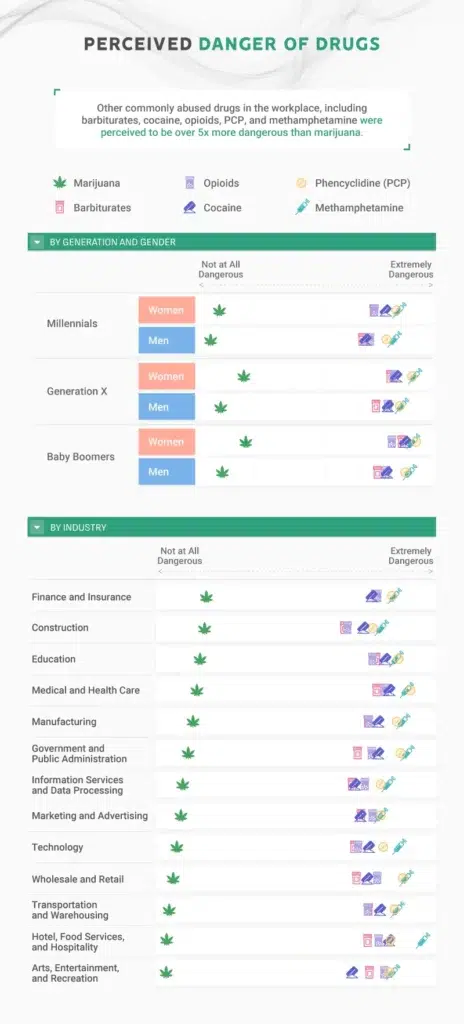Collapse the By Generation and Gender section arrow
Image resolution: width=464 pixels, height=1024 pixels.
click(x=35, y=242)
